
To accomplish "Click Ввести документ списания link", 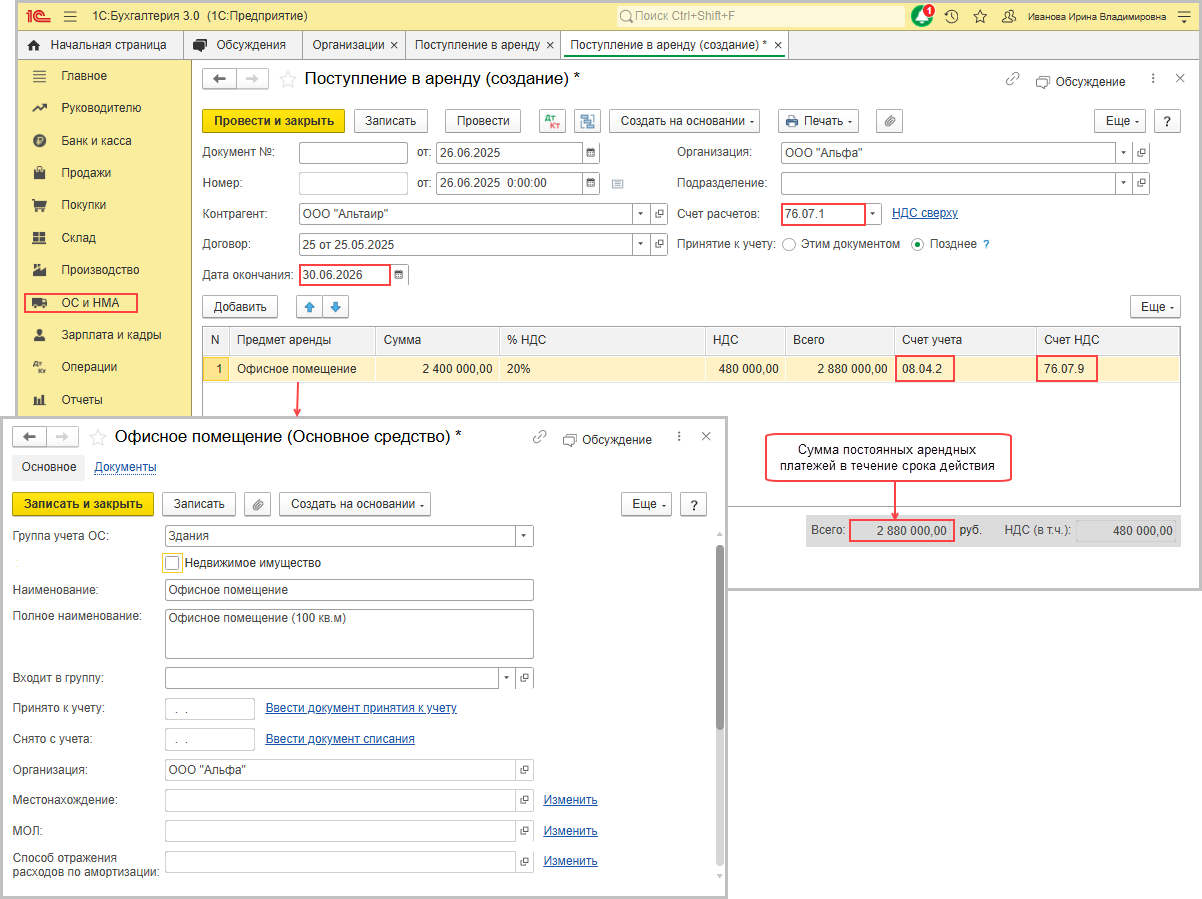I will click(340, 739).
